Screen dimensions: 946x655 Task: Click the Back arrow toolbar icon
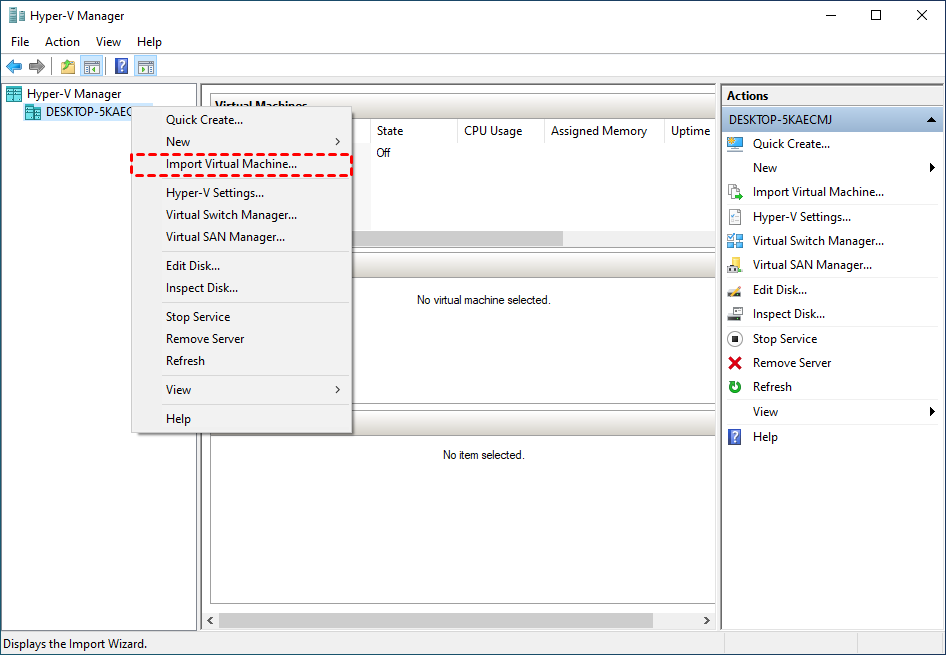[14, 66]
